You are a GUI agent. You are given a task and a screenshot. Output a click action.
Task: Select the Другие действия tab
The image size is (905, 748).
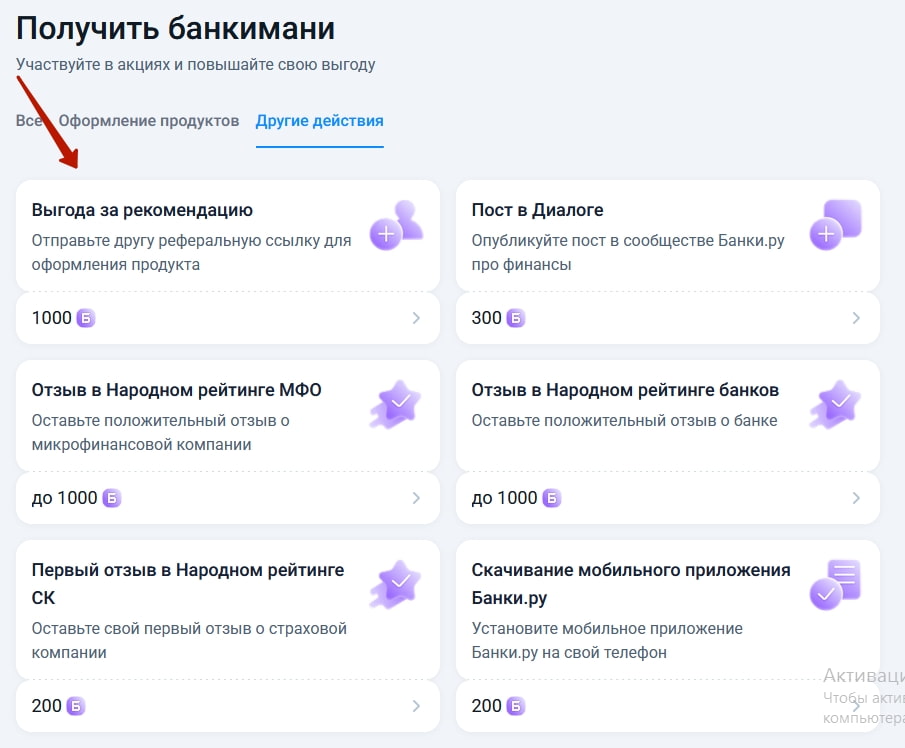[320, 121]
